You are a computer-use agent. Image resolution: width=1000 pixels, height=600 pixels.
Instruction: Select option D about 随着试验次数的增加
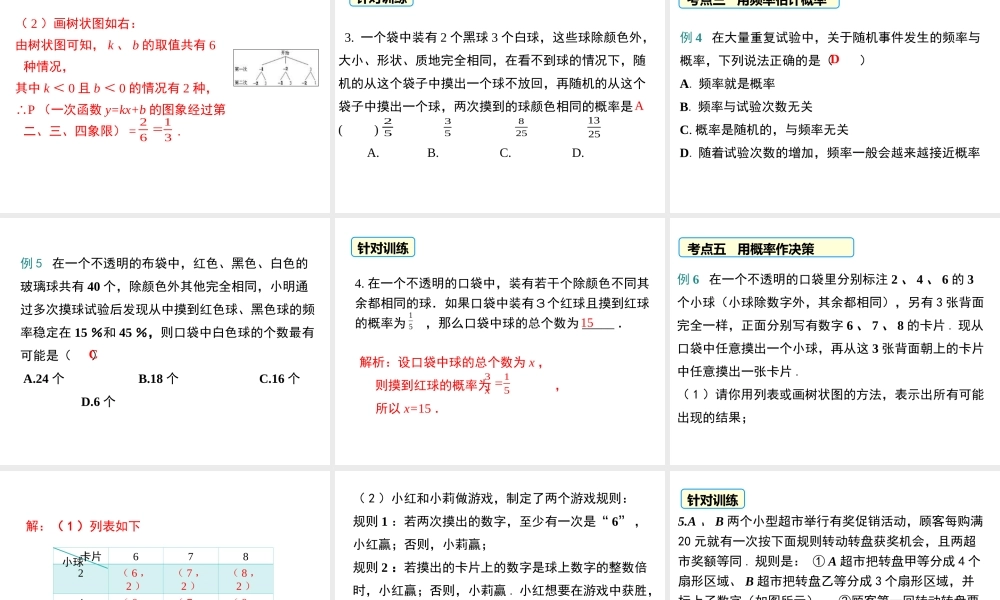(x=830, y=153)
